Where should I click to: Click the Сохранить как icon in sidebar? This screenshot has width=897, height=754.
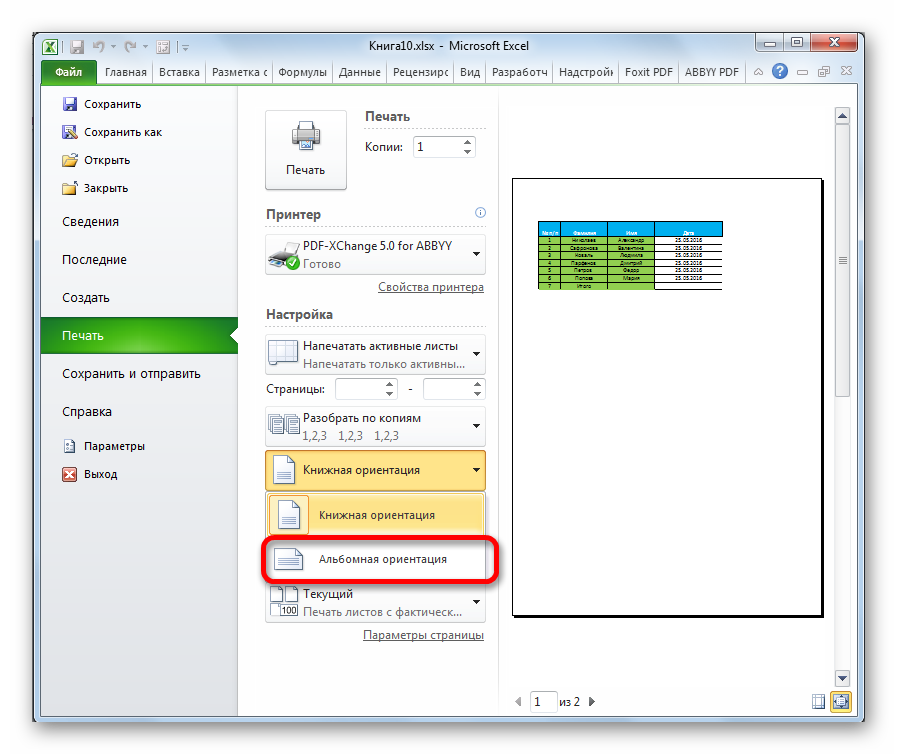tap(70, 132)
